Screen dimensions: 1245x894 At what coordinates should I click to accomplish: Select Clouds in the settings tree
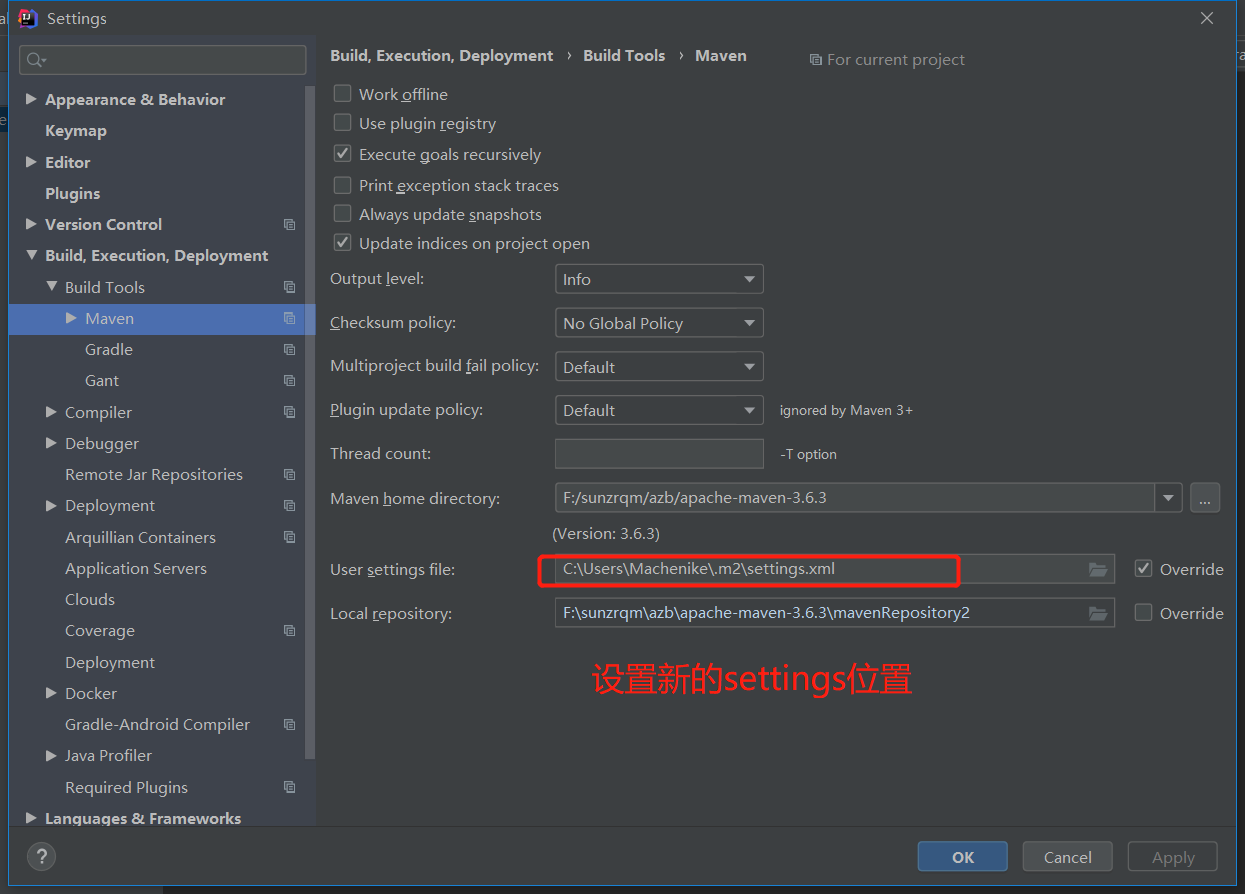[90, 599]
